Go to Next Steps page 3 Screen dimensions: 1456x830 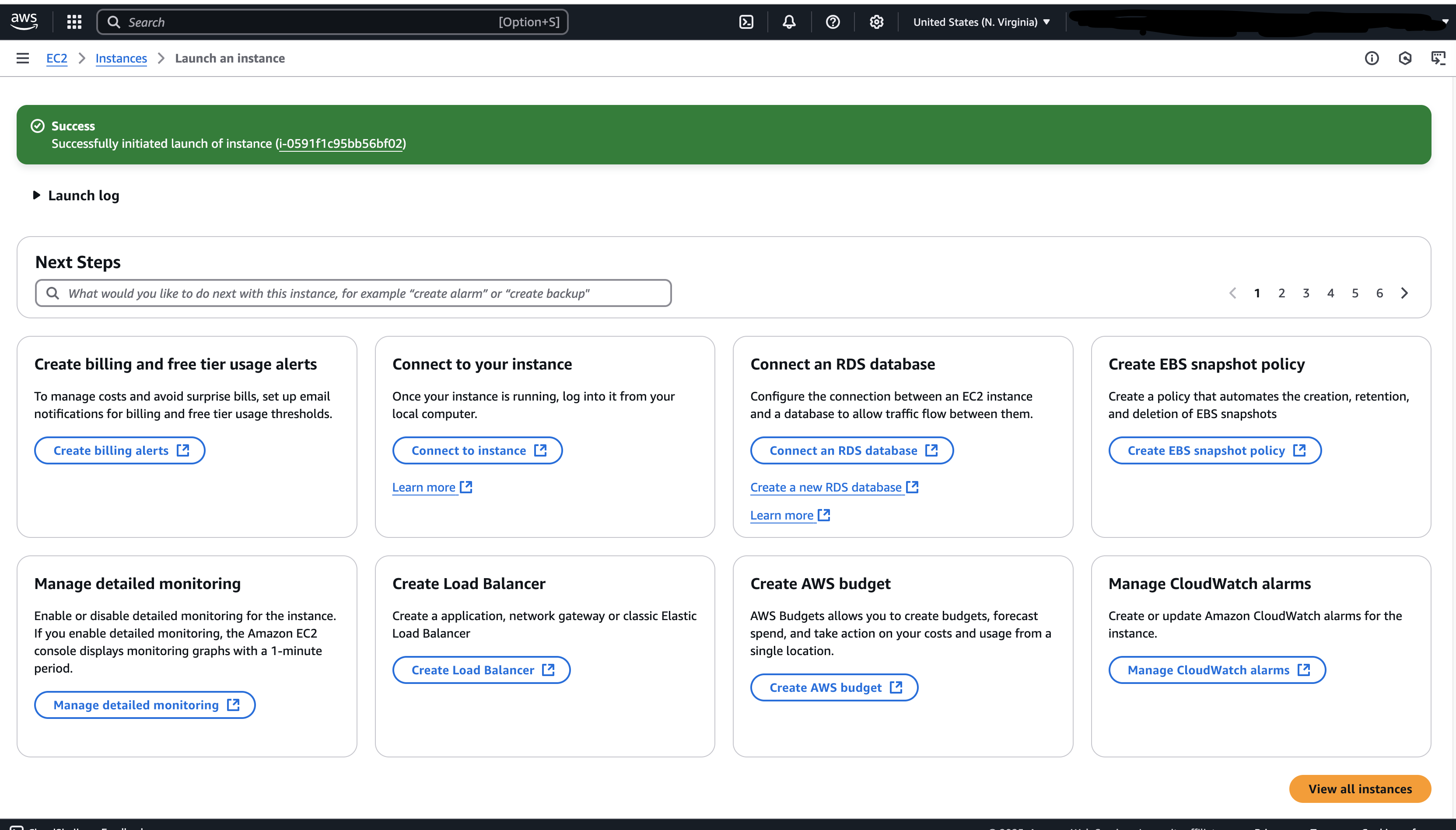click(1306, 293)
